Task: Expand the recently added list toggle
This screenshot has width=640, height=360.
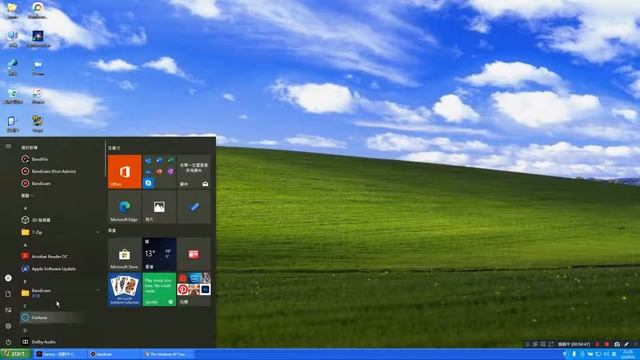Action: pos(27,196)
